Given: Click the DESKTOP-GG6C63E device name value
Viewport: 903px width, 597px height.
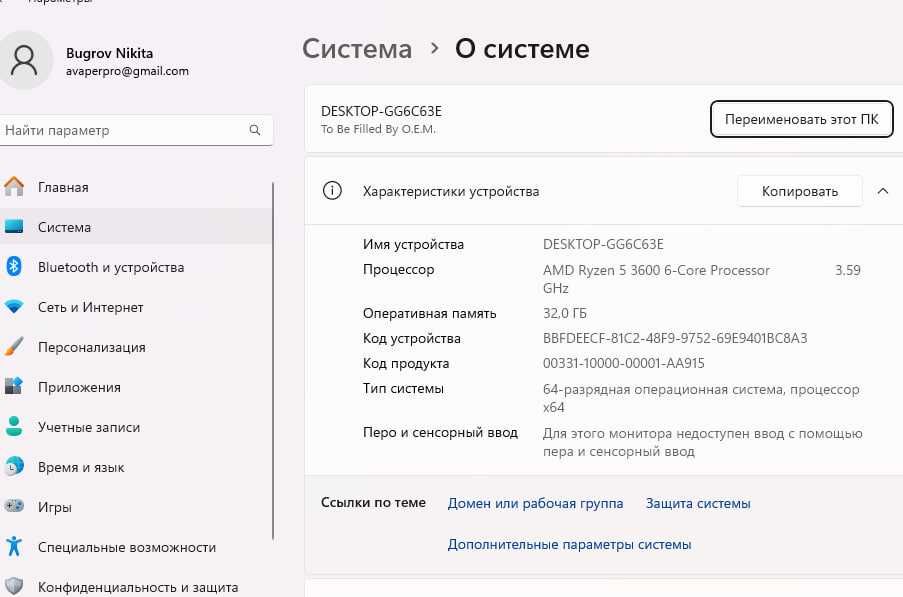Looking at the screenshot, I should click(x=603, y=244).
